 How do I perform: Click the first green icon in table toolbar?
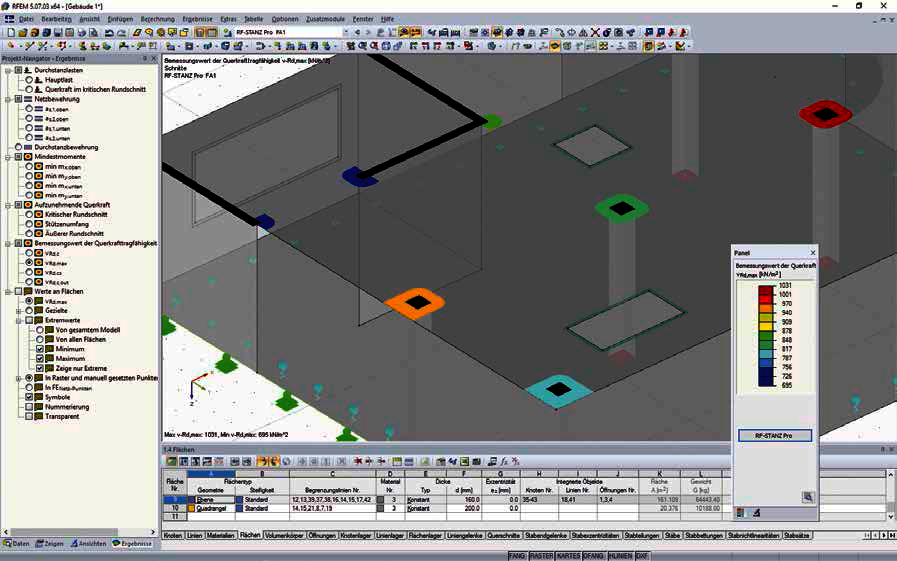[172, 461]
